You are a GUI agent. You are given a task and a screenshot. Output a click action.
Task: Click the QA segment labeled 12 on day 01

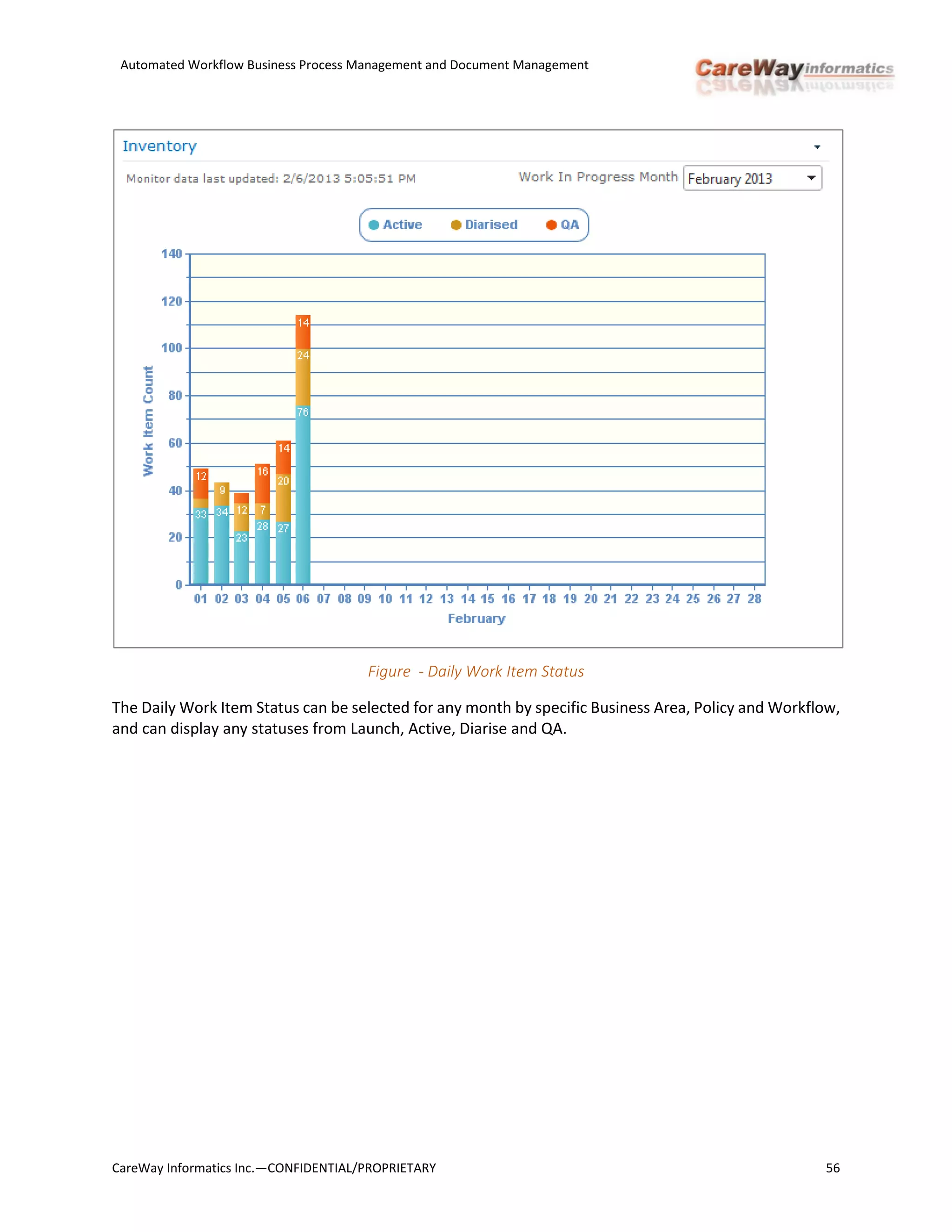(x=201, y=483)
